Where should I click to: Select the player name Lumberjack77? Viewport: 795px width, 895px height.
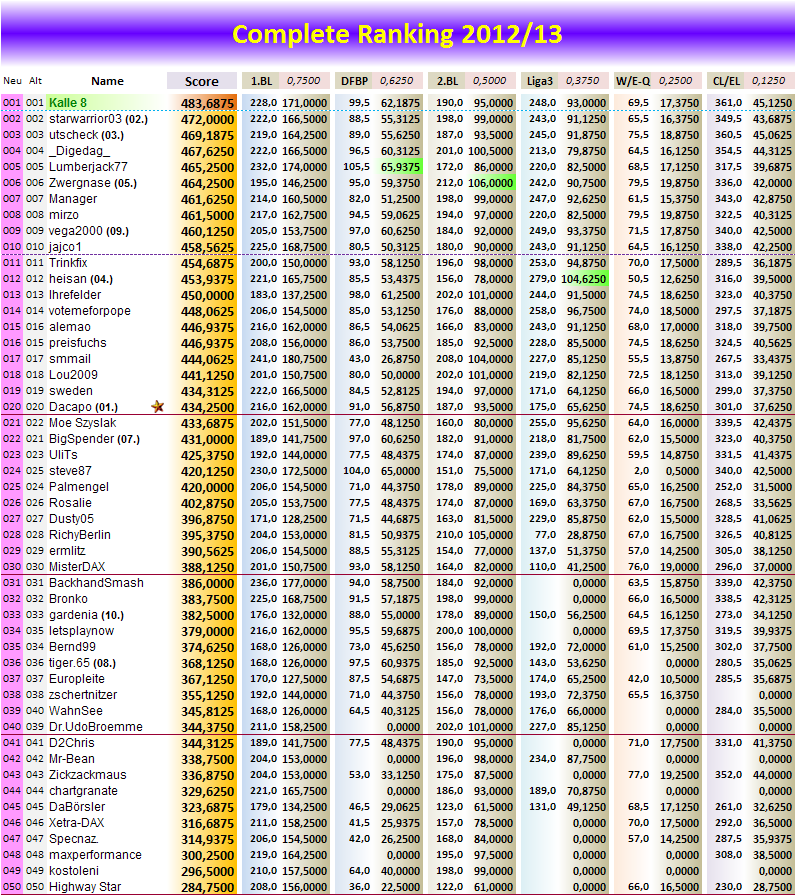click(x=88, y=166)
